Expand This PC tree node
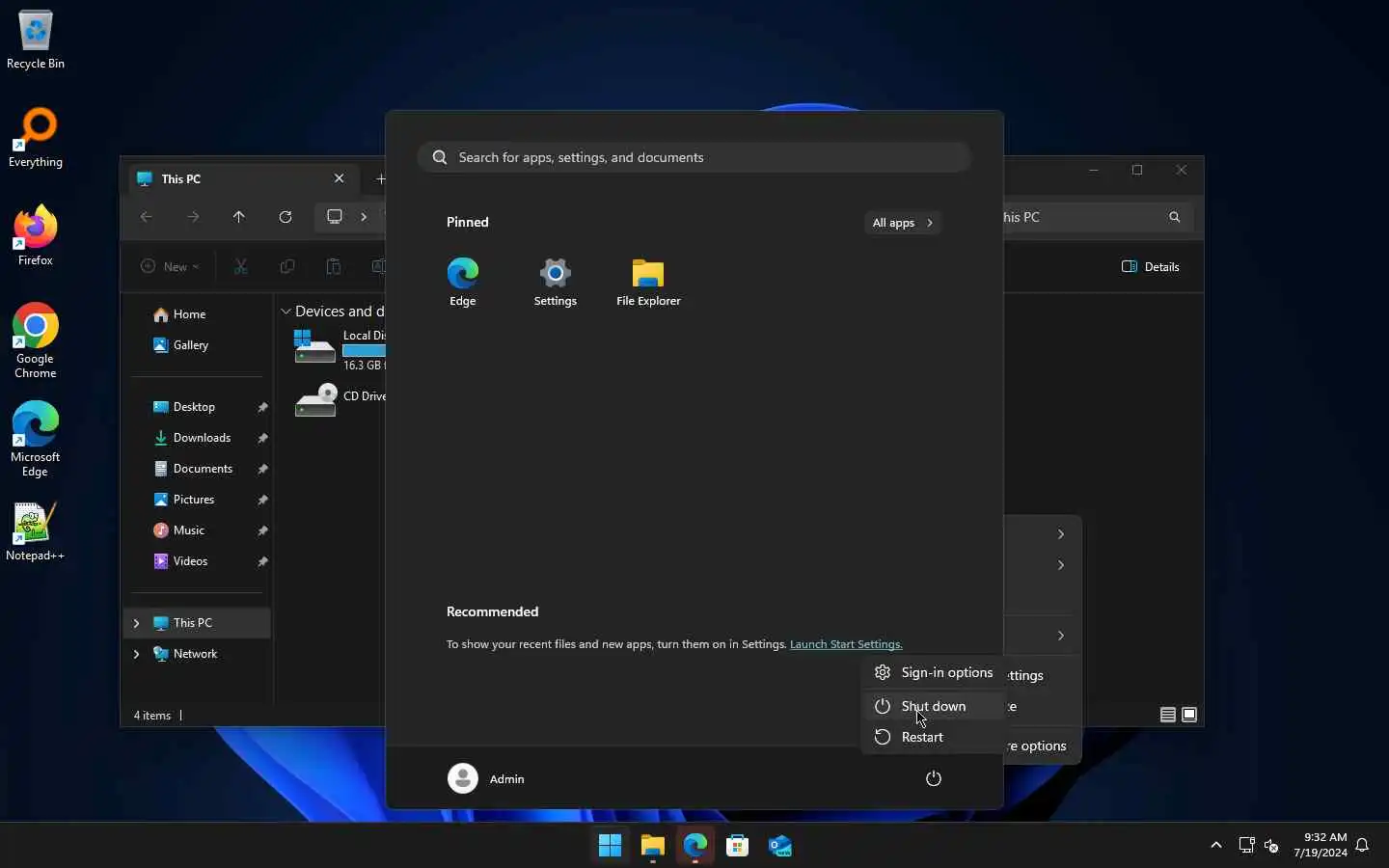1389x868 pixels. pos(136,623)
